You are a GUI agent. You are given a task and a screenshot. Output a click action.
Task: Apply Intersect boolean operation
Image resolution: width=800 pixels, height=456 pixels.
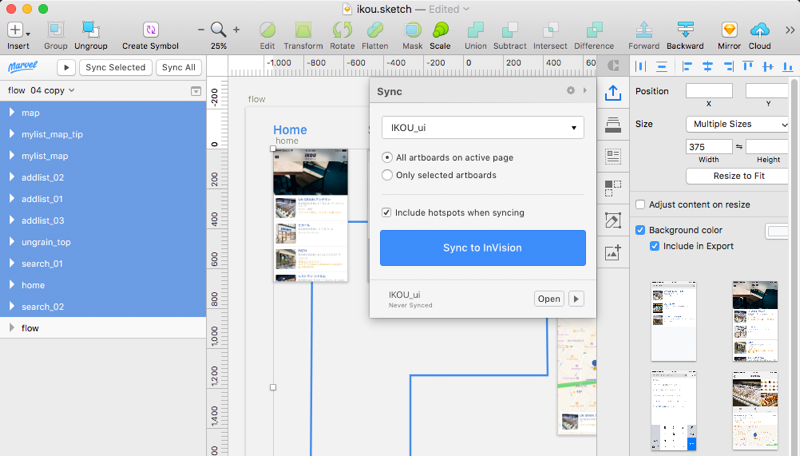click(x=550, y=30)
